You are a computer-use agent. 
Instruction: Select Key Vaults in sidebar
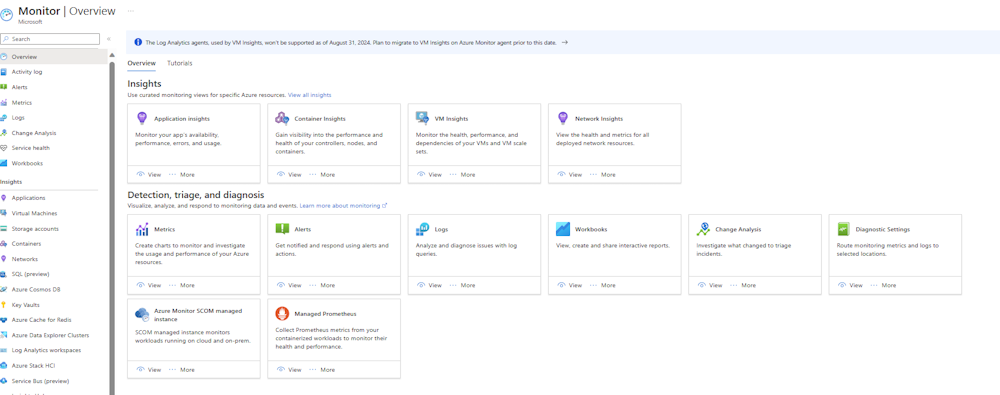coord(26,305)
